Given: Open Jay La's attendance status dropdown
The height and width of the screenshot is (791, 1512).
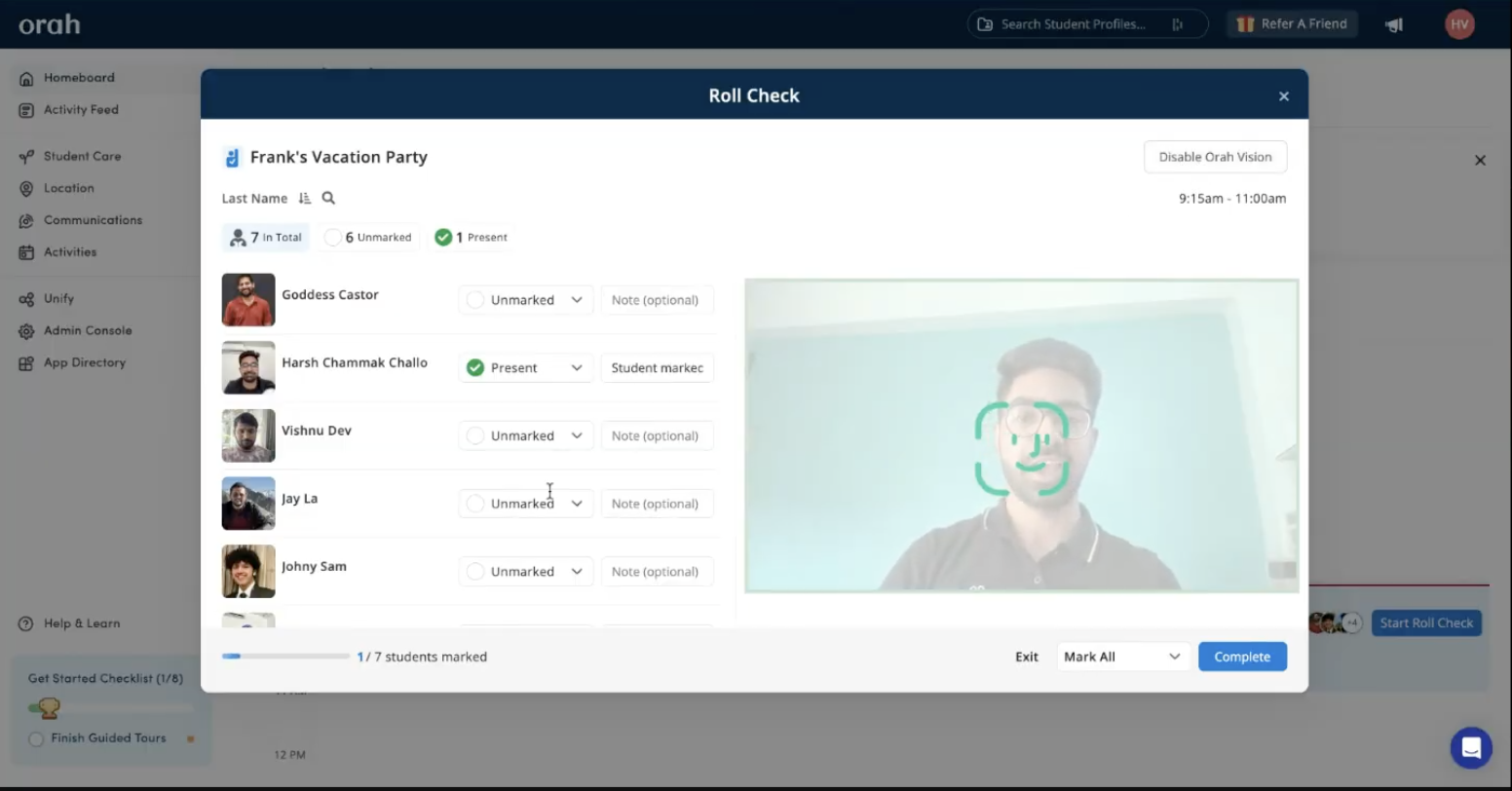Looking at the screenshot, I should (x=526, y=504).
